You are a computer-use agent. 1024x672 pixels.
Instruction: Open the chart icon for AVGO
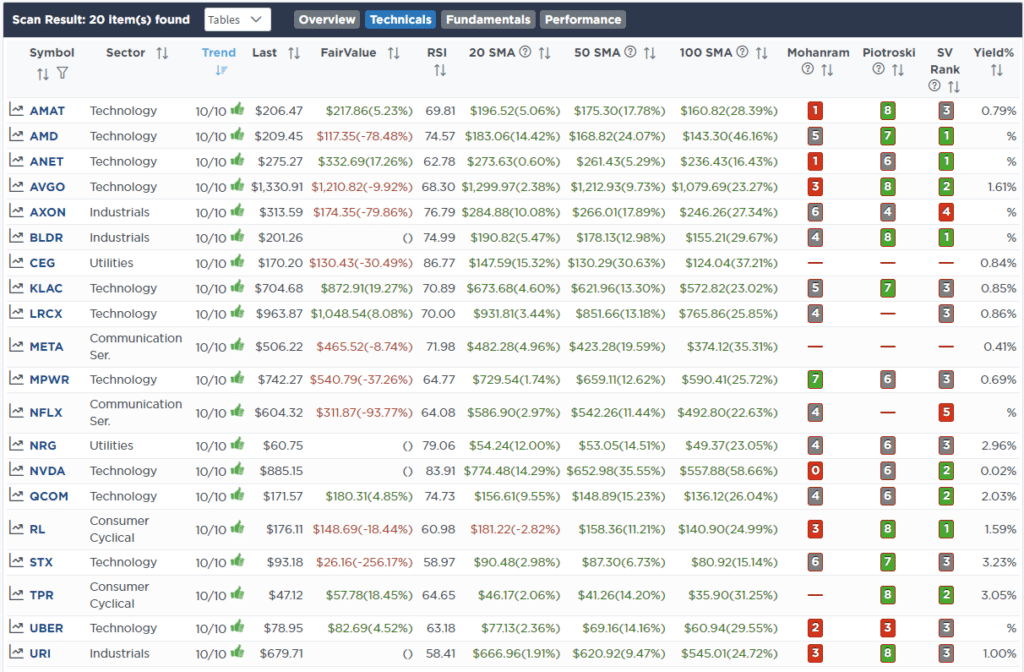[16, 186]
